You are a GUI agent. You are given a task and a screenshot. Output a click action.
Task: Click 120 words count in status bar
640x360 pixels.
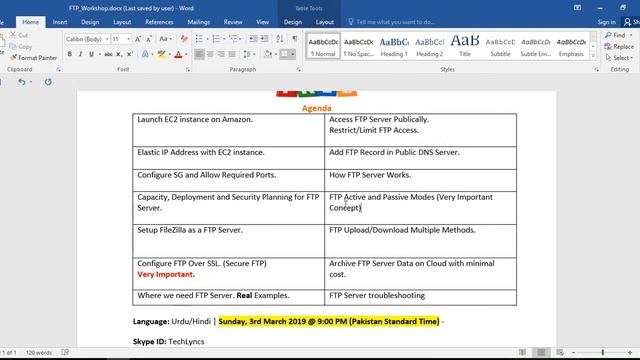pos(39,352)
